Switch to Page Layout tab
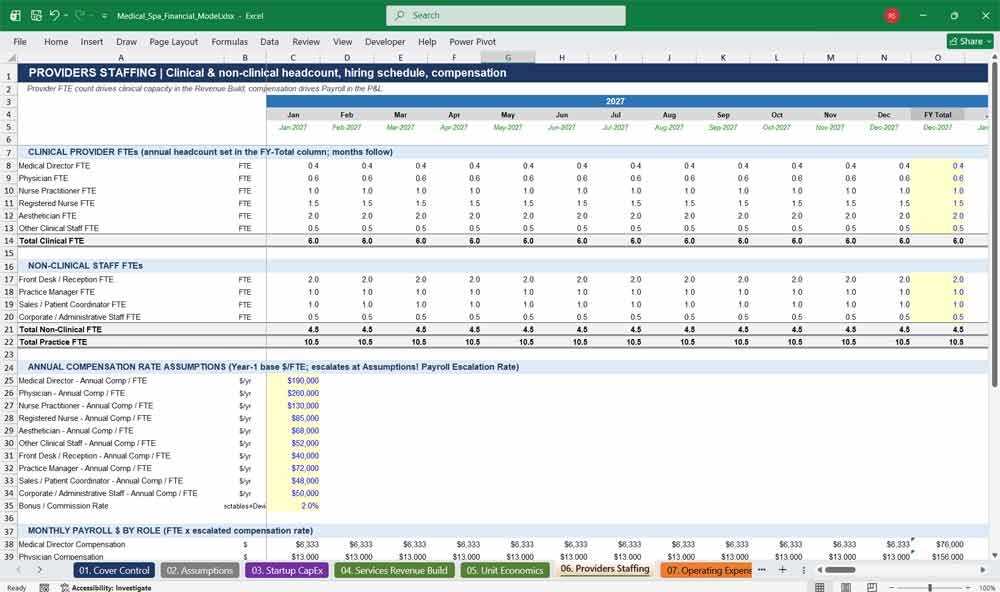Viewport: 1000px width, 592px height. click(x=173, y=41)
